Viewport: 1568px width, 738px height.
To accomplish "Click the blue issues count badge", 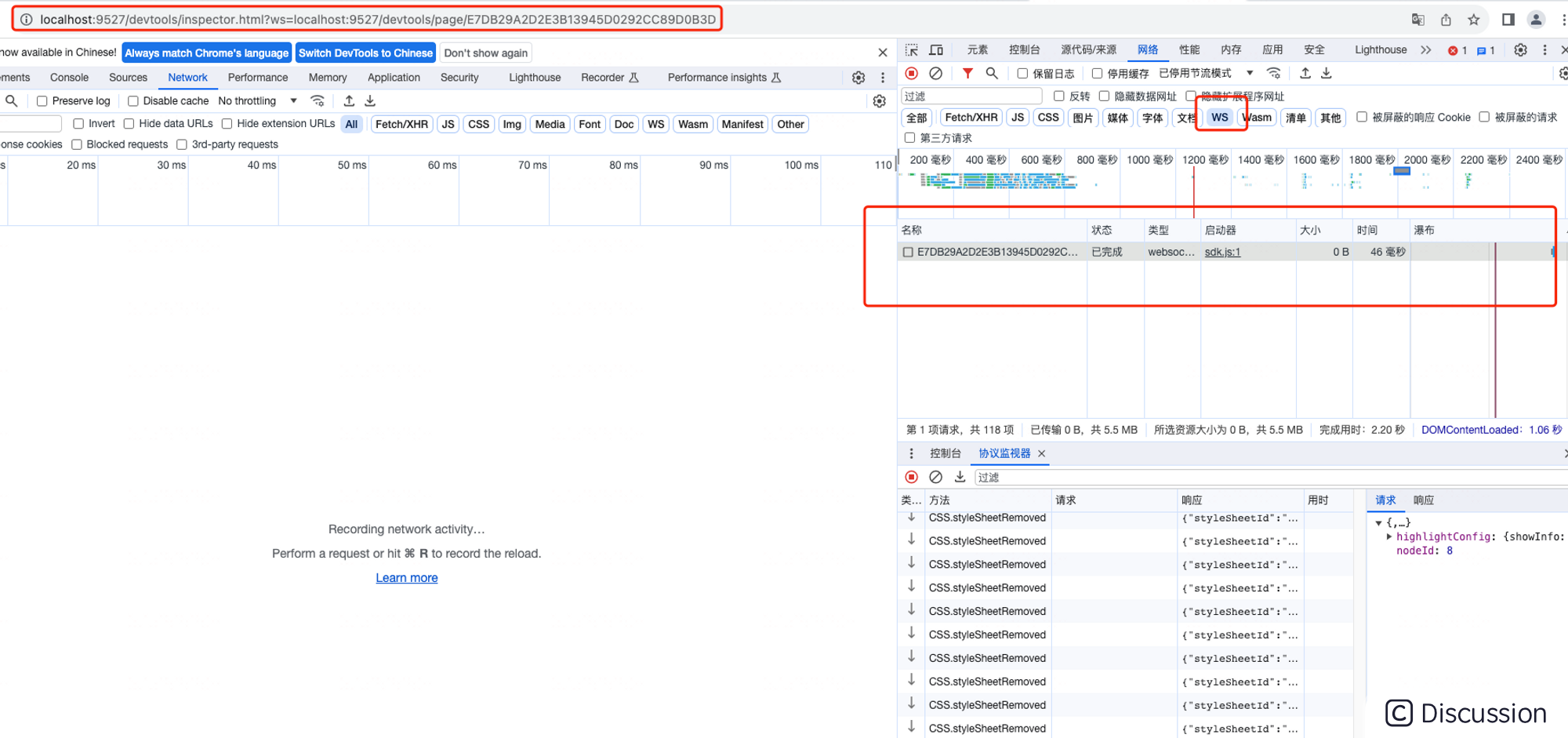I will pyautogui.click(x=1486, y=50).
